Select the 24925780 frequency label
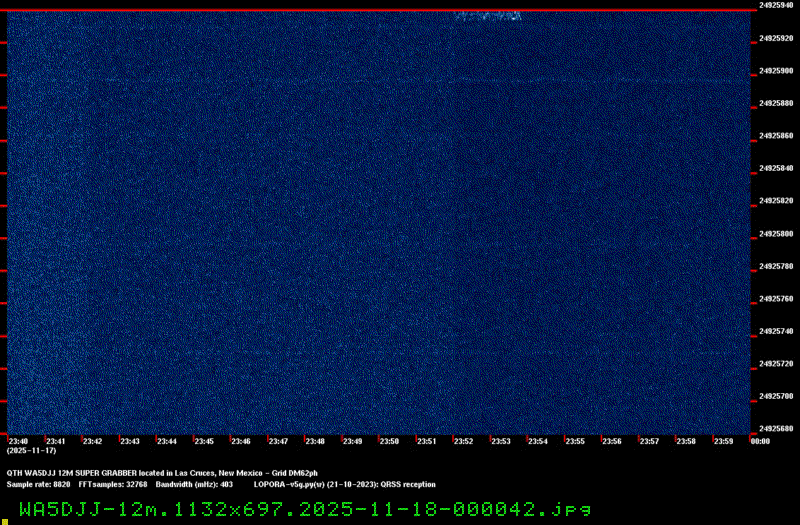Screen dimensions: 800x525 tap(776, 266)
